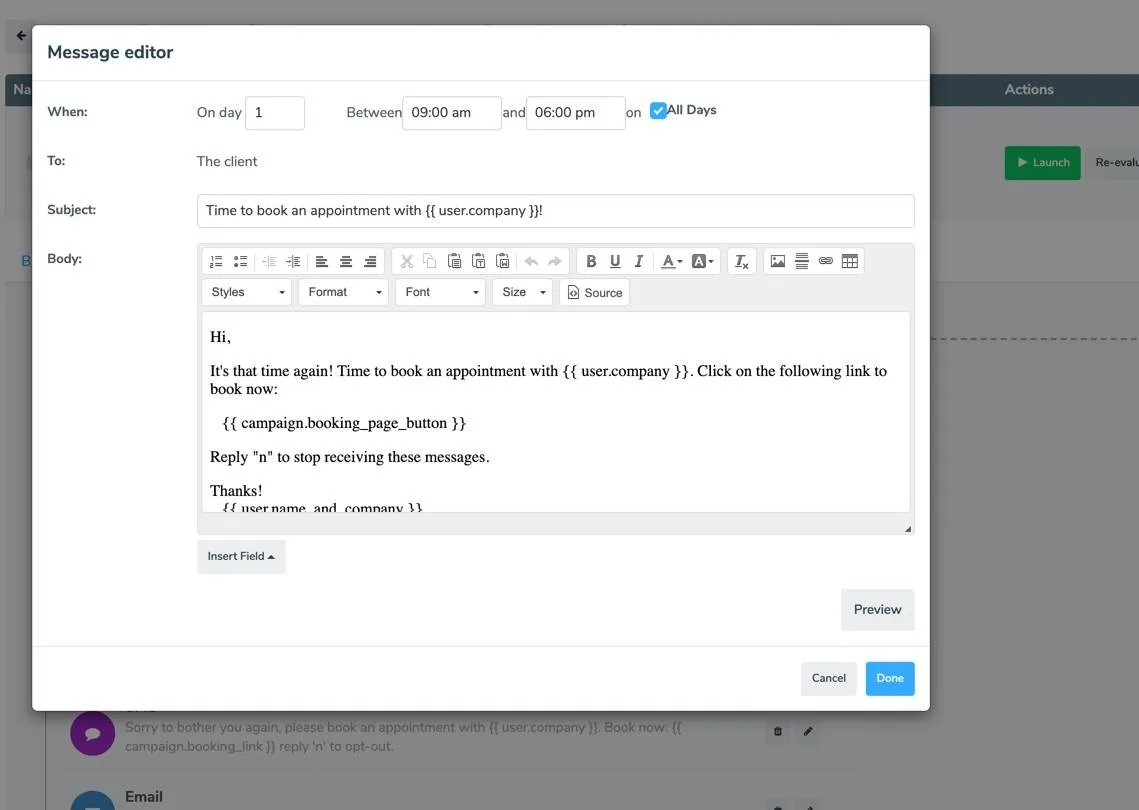
Task: Select the Insert Image icon
Action: [778, 260]
